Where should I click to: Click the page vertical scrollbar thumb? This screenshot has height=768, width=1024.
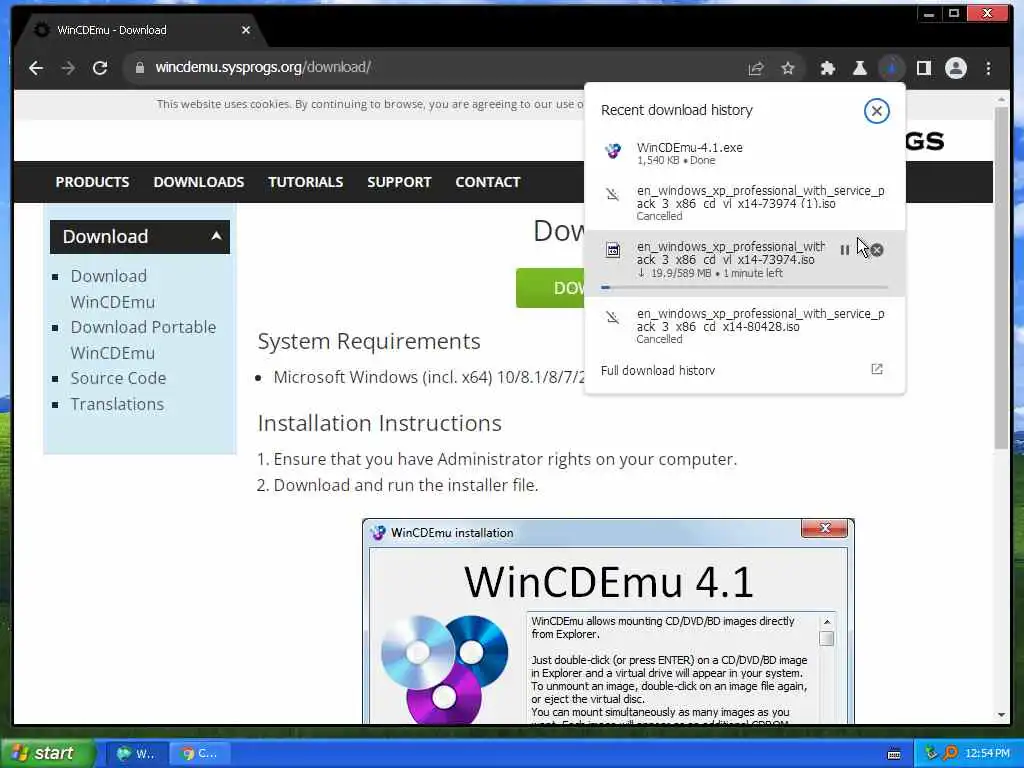coord(1001,277)
